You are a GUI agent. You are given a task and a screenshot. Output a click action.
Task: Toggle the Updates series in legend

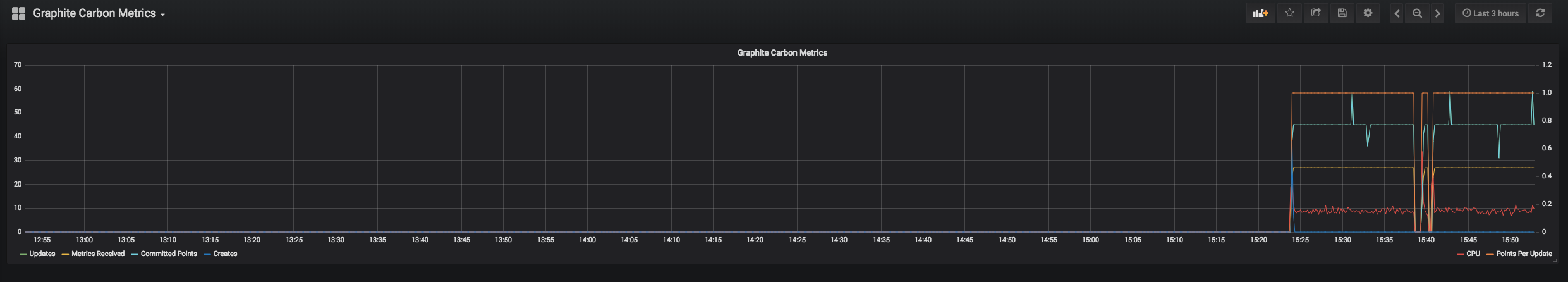(x=42, y=254)
